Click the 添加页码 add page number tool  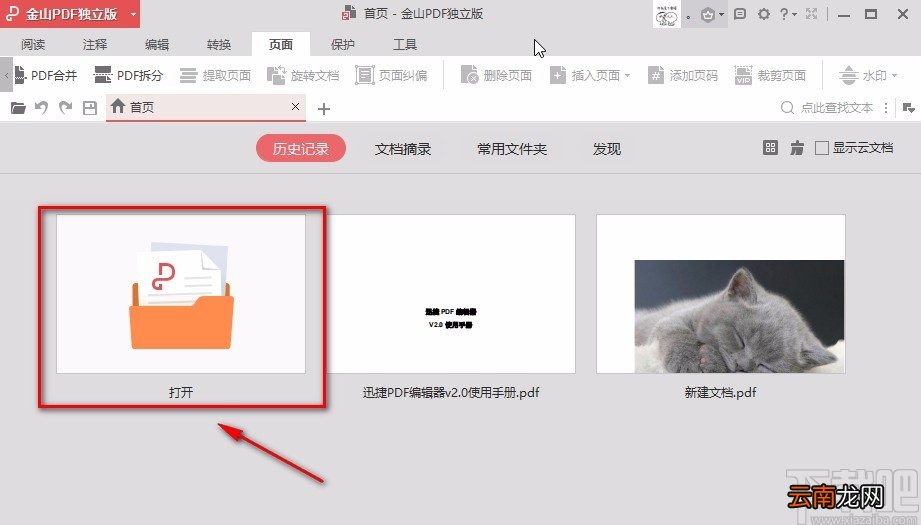click(683, 75)
